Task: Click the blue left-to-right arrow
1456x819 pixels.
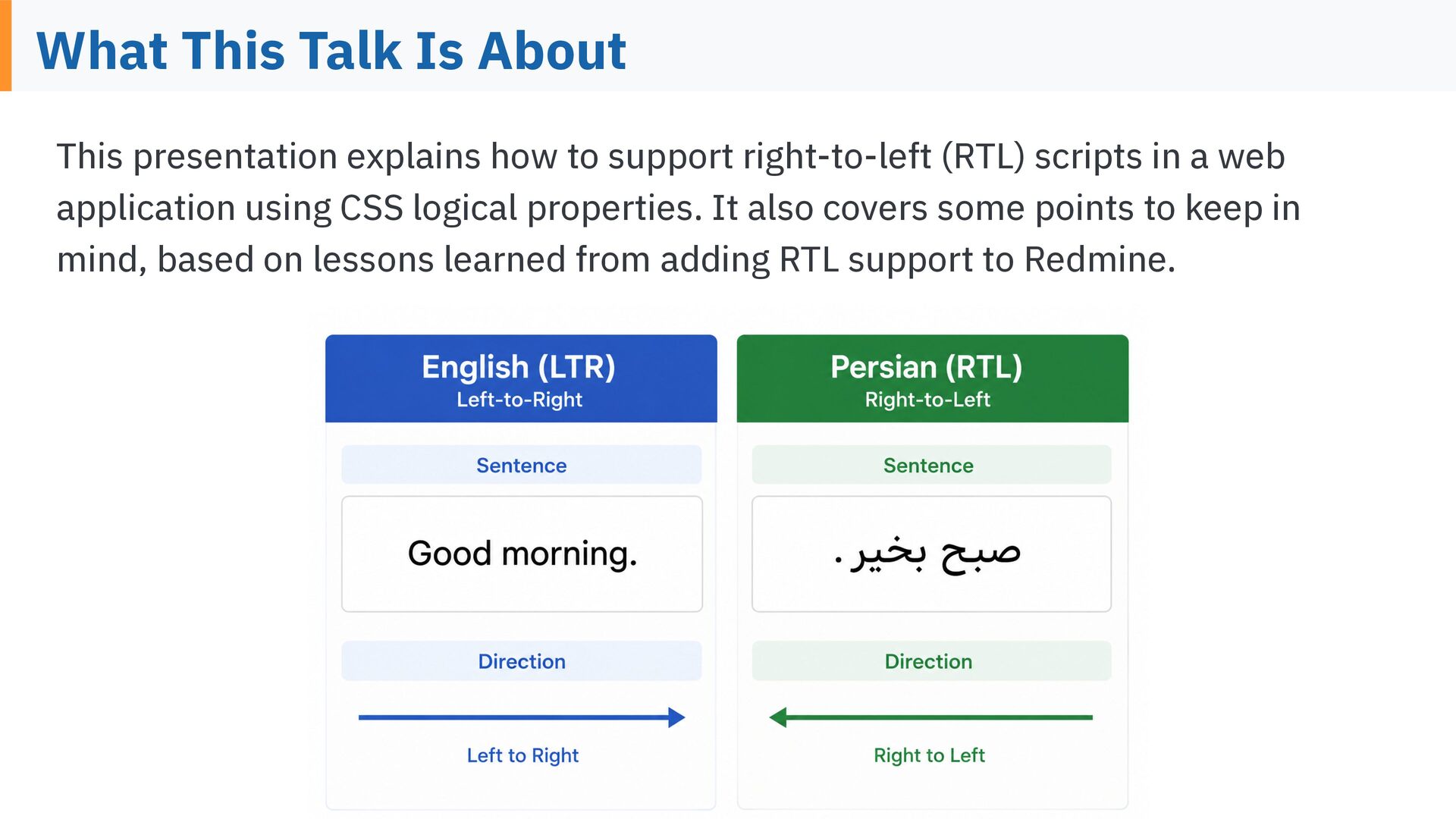Action: coord(522,717)
